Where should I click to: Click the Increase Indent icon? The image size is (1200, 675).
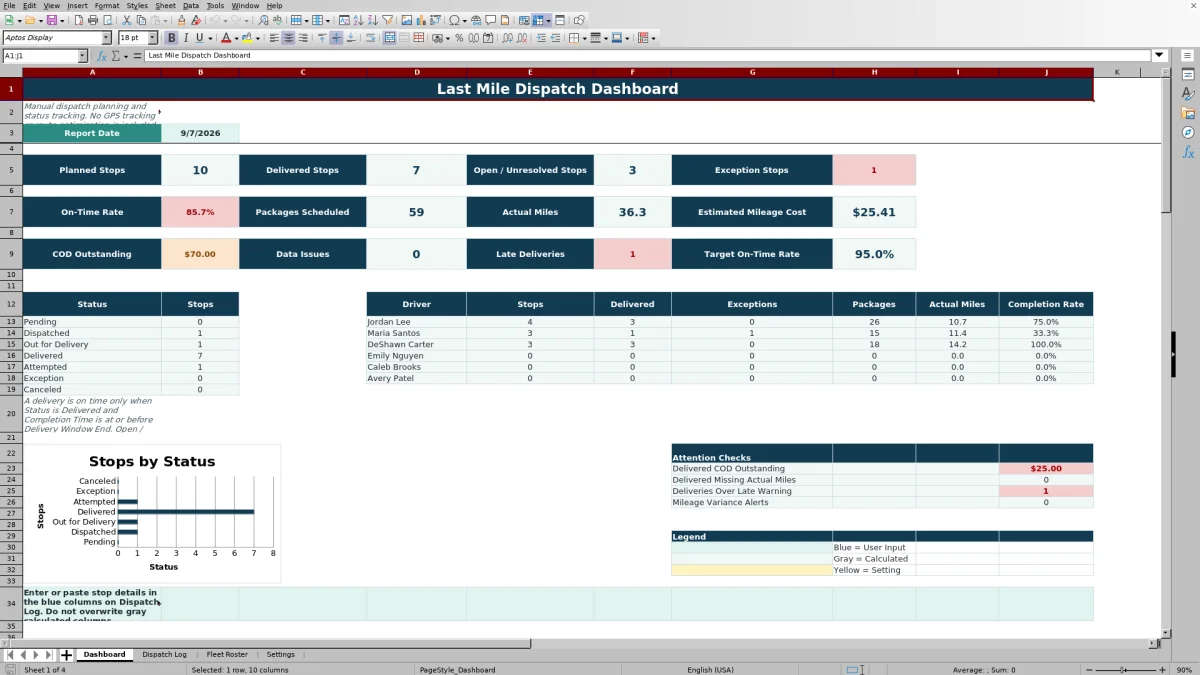tap(542, 38)
